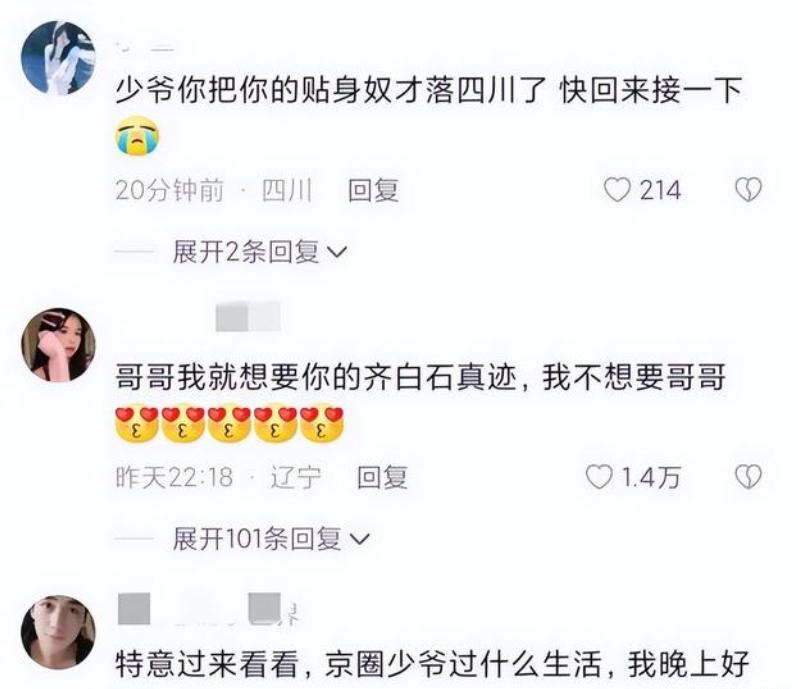Click the 214 like count

[x=660, y=191]
